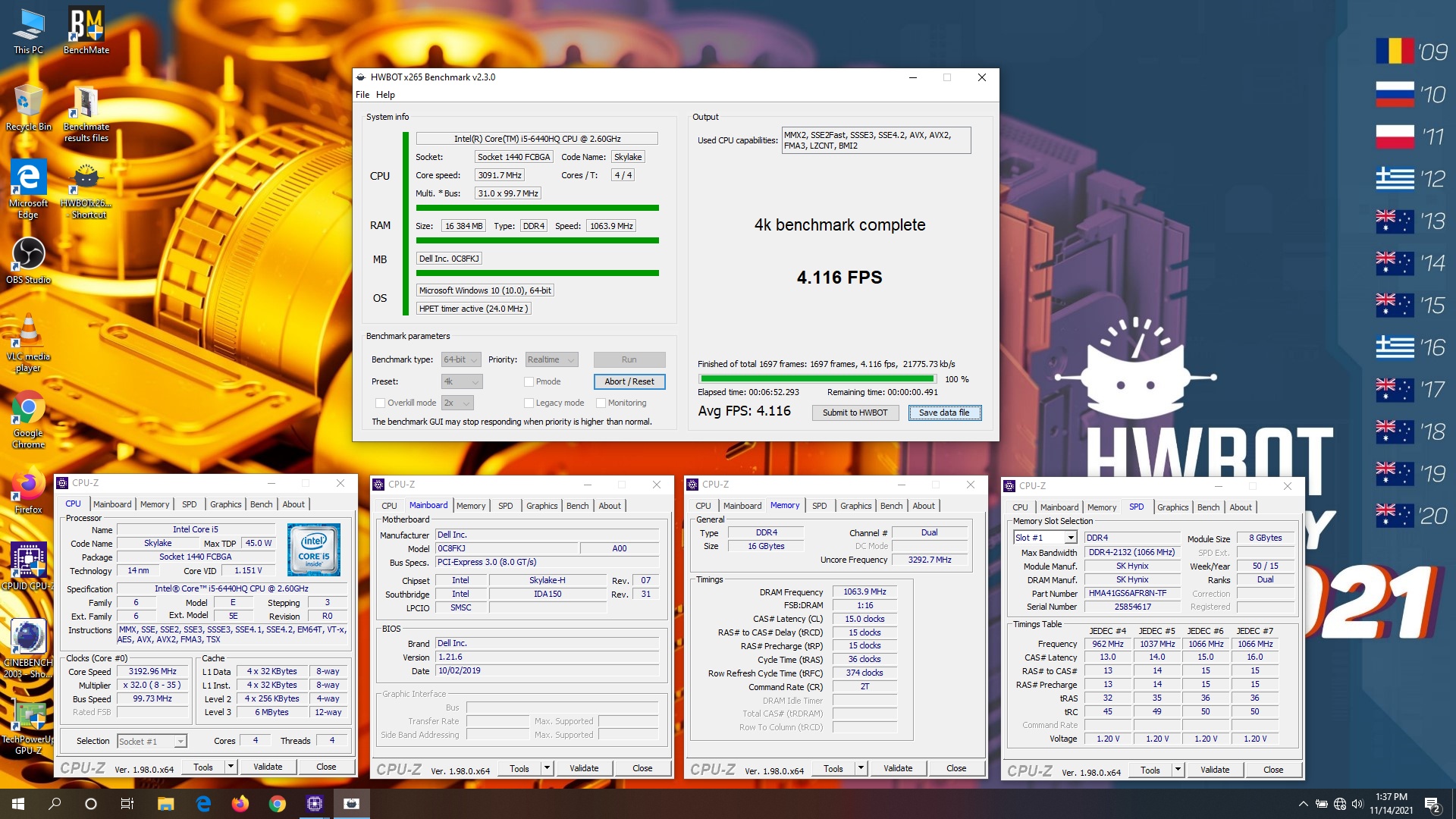Click Submit to HWBOT button
This screenshot has height=819, width=1456.
[x=855, y=413]
